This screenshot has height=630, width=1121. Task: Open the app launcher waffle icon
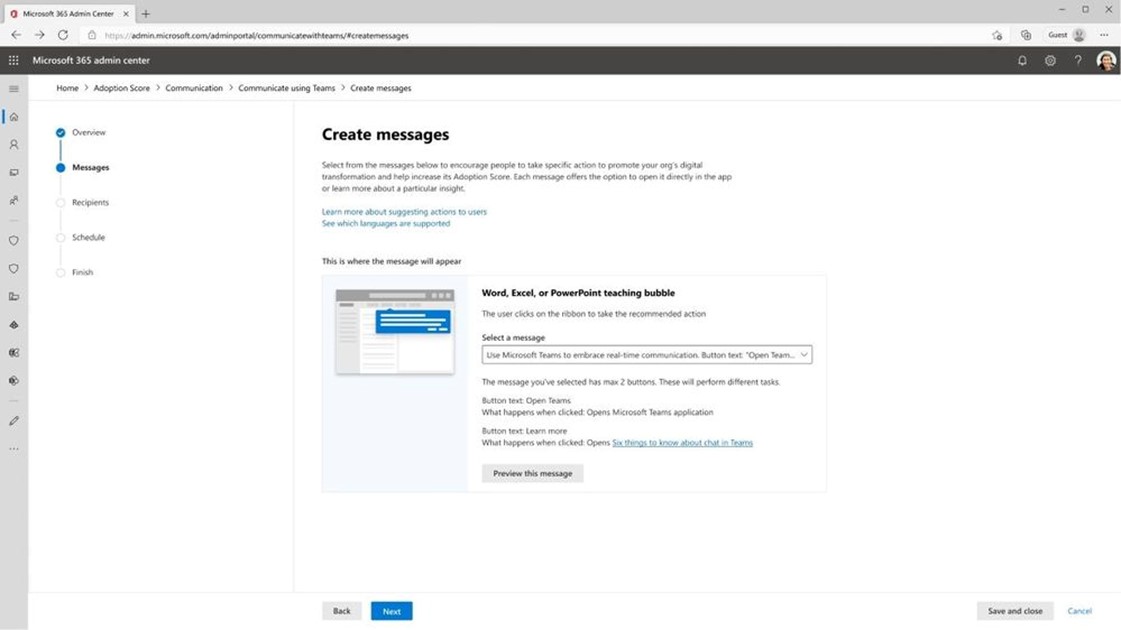coord(13,60)
